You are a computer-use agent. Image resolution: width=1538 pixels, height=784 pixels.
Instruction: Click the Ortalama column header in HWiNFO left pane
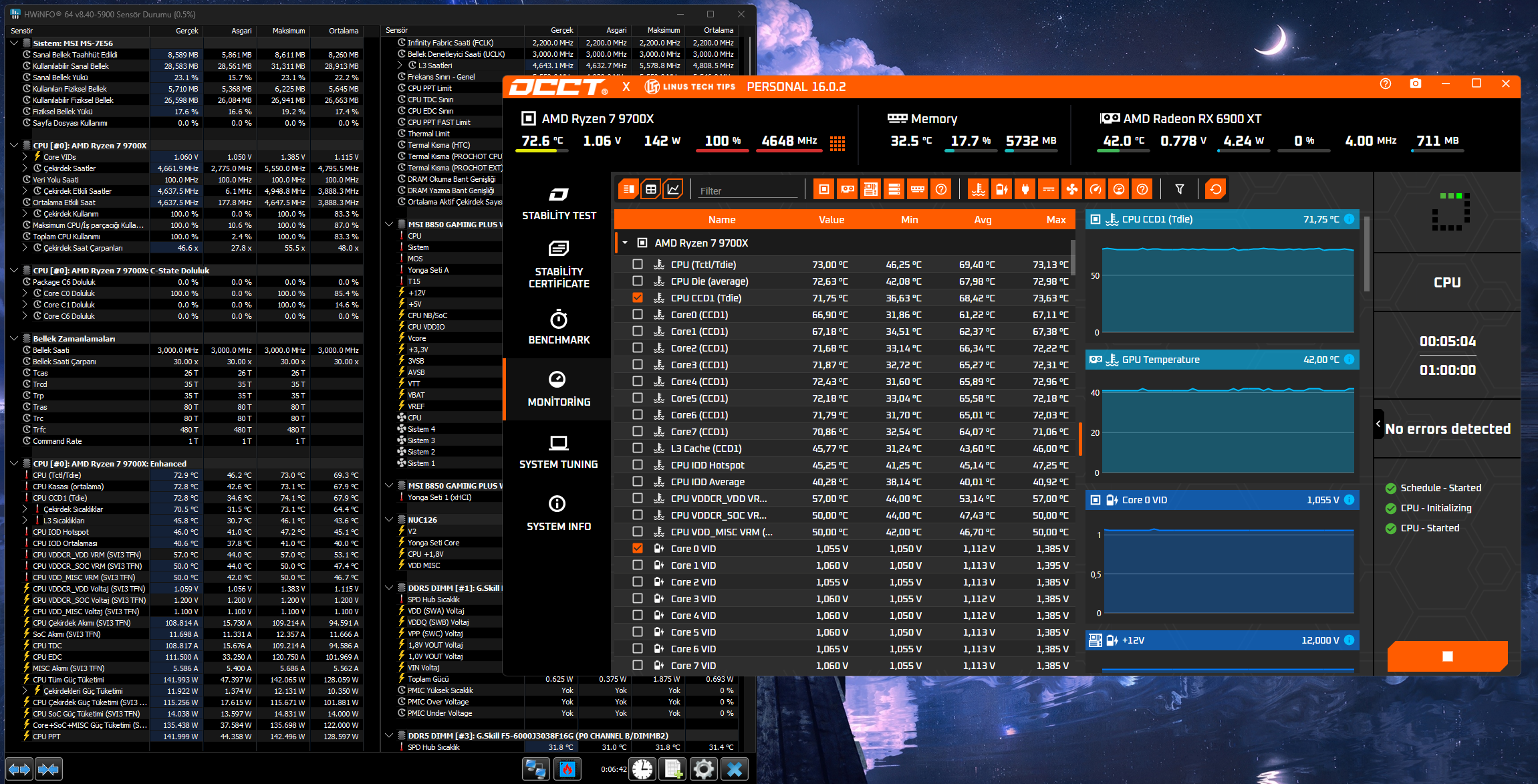pyautogui.click(x=344, y=31)
